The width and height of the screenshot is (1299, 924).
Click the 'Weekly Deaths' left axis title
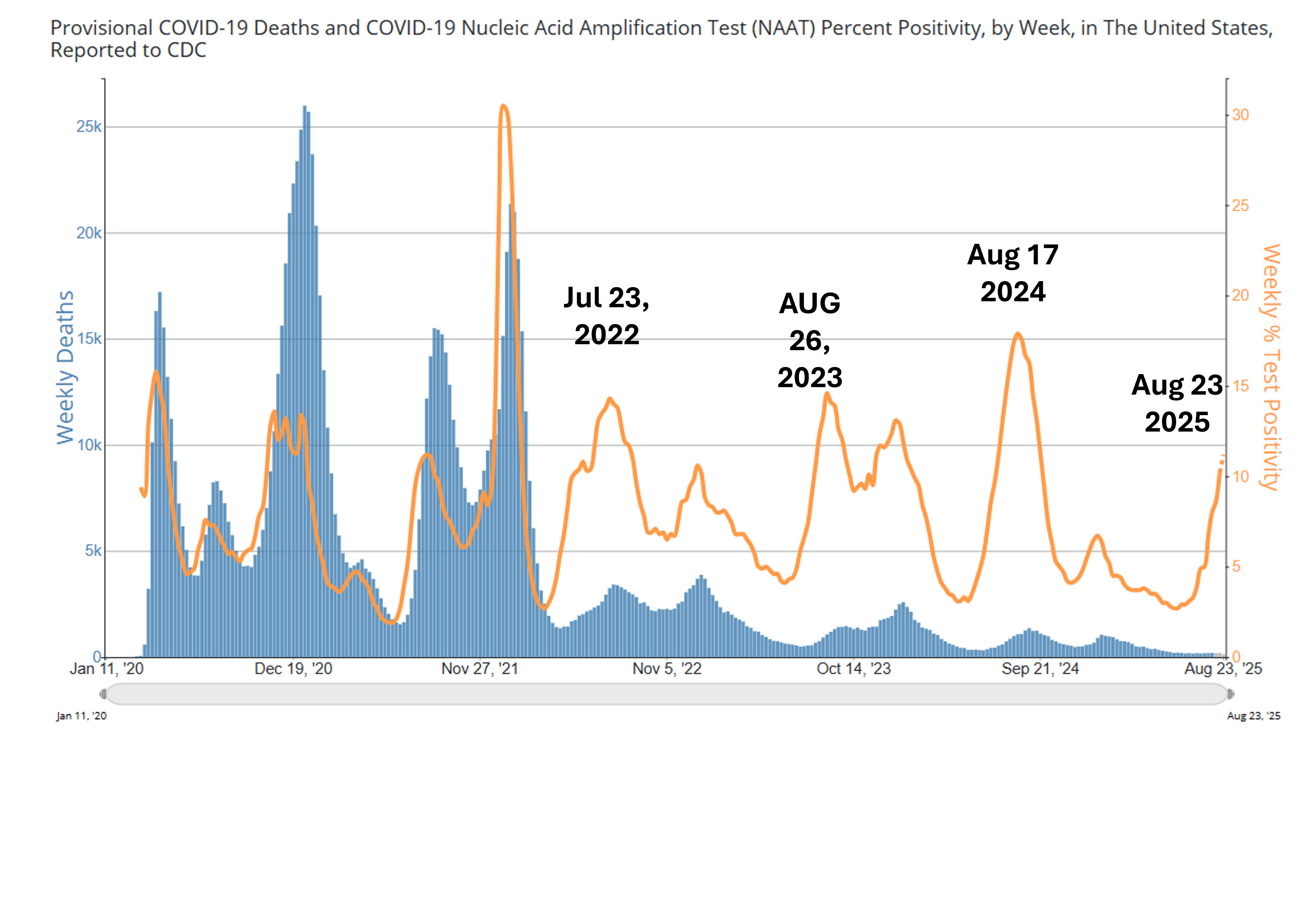(65, 368)
